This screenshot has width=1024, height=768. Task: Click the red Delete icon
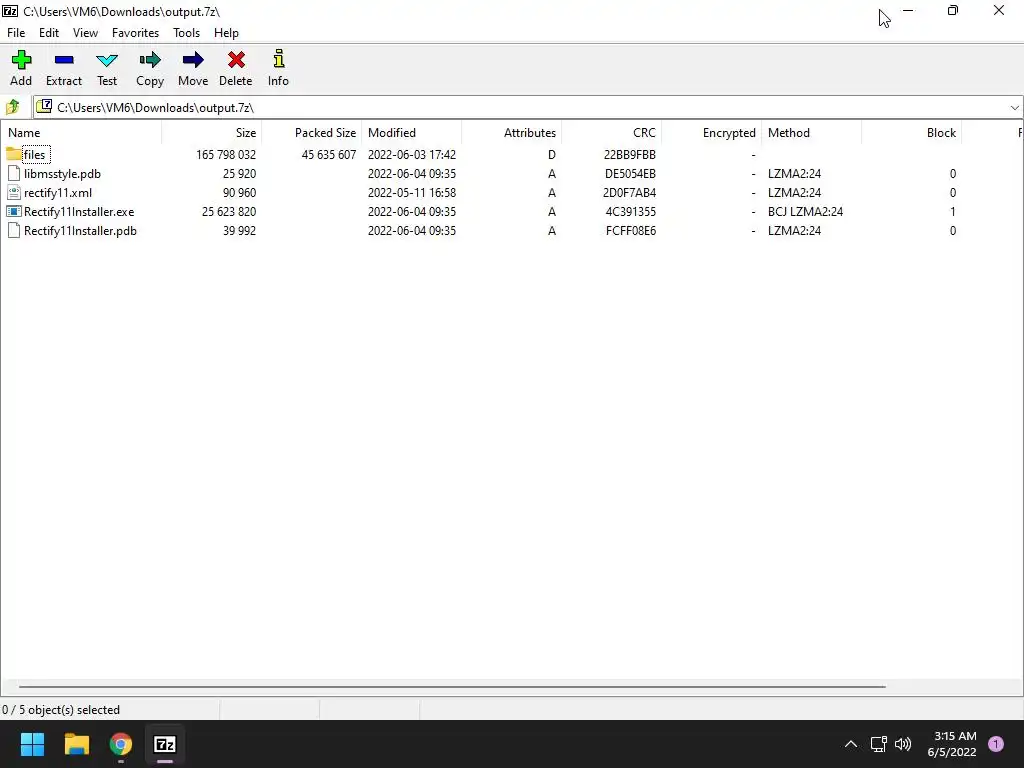[x=236, y=60]
